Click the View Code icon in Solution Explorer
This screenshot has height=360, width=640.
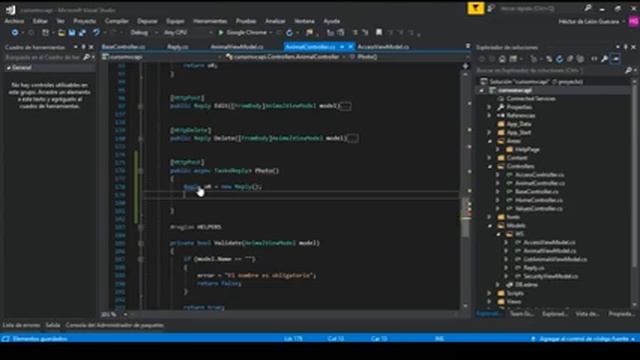click(594, 59)
